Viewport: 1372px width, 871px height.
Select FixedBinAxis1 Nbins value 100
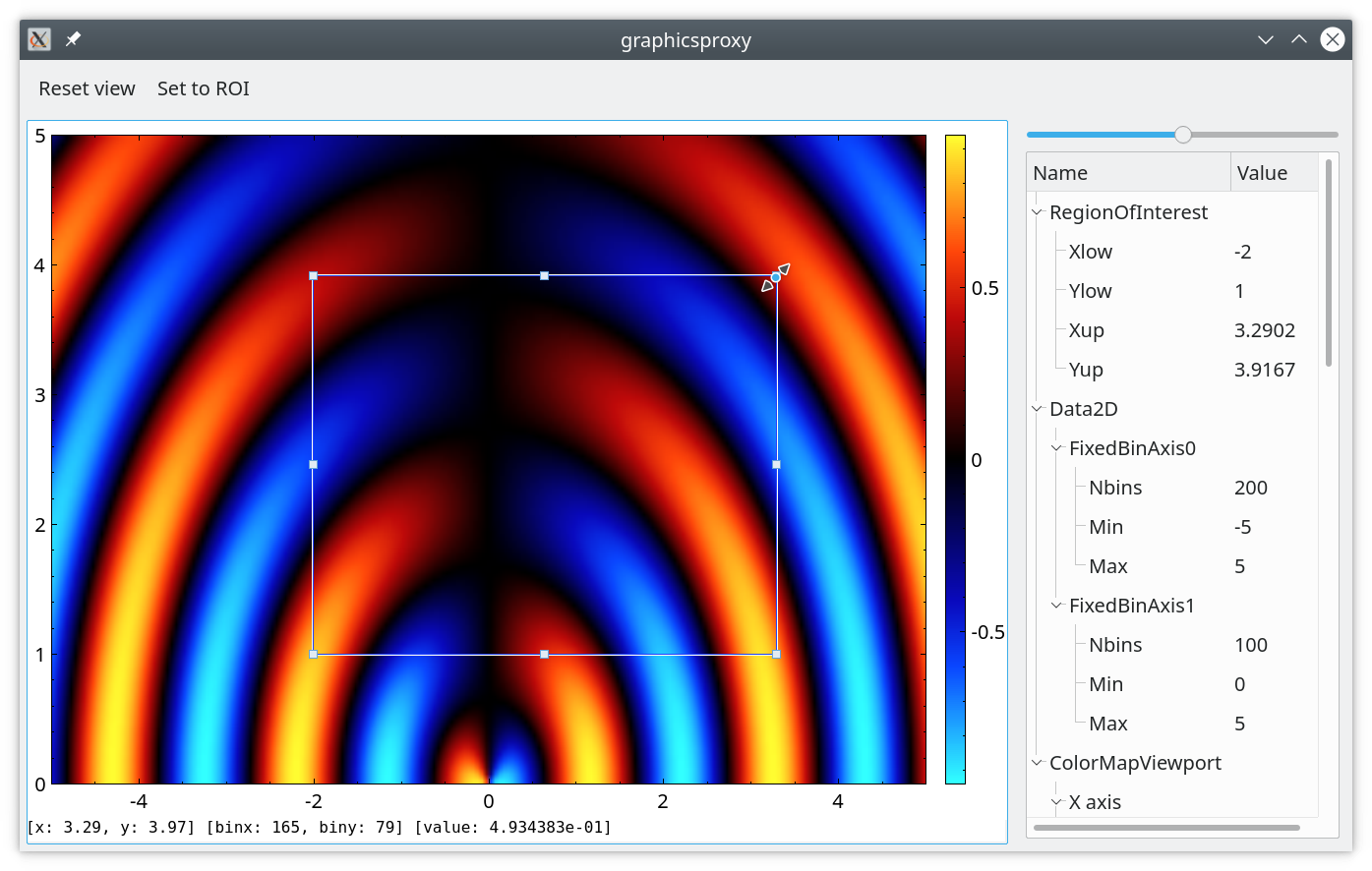click(1251, 645)
